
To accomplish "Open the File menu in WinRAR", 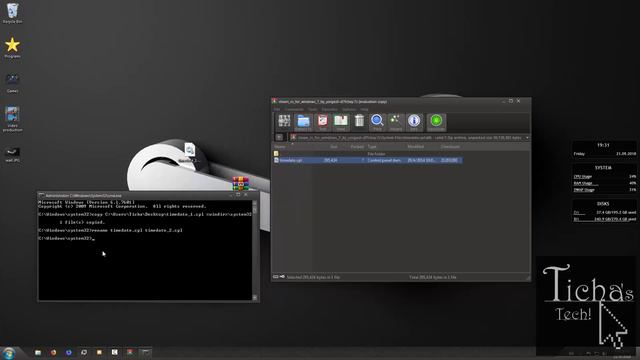I will [277, 109].
